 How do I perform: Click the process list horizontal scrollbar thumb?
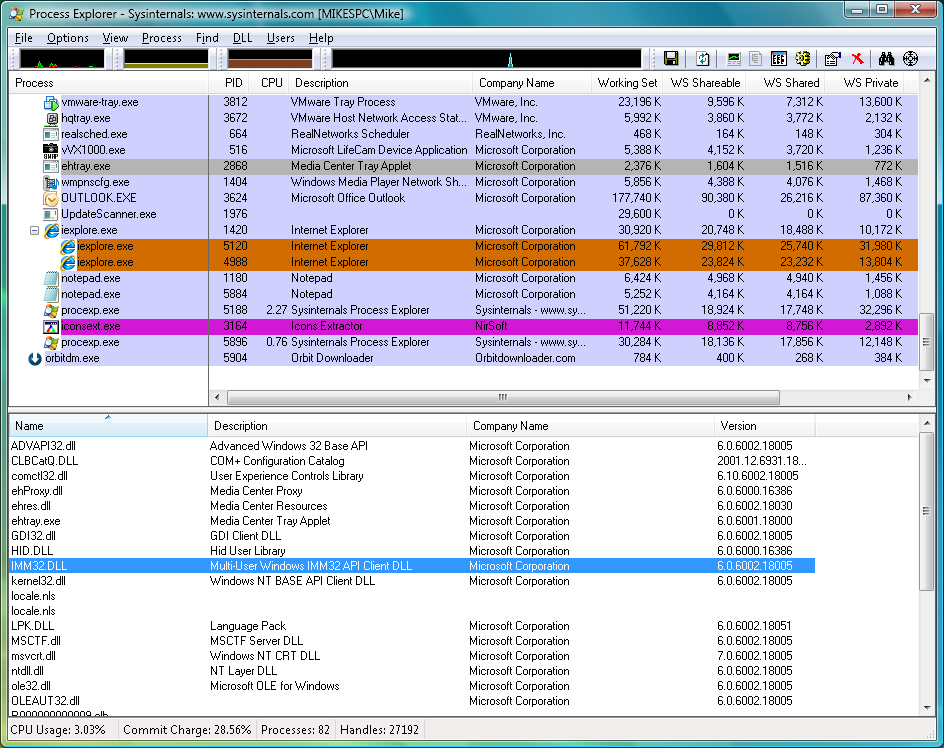click(x=503, y=397)
